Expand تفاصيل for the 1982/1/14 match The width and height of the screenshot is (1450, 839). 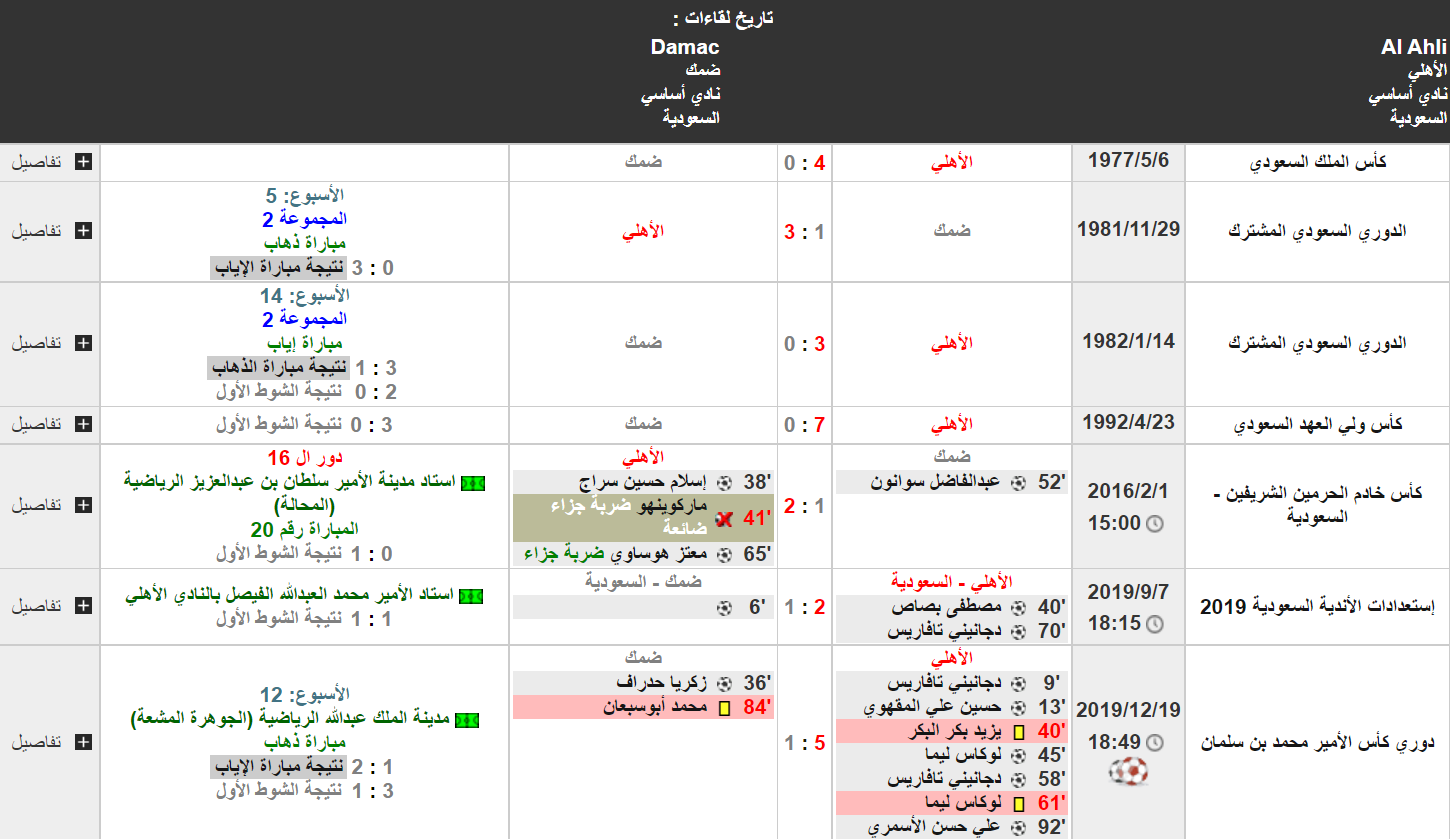pos(50,343)
